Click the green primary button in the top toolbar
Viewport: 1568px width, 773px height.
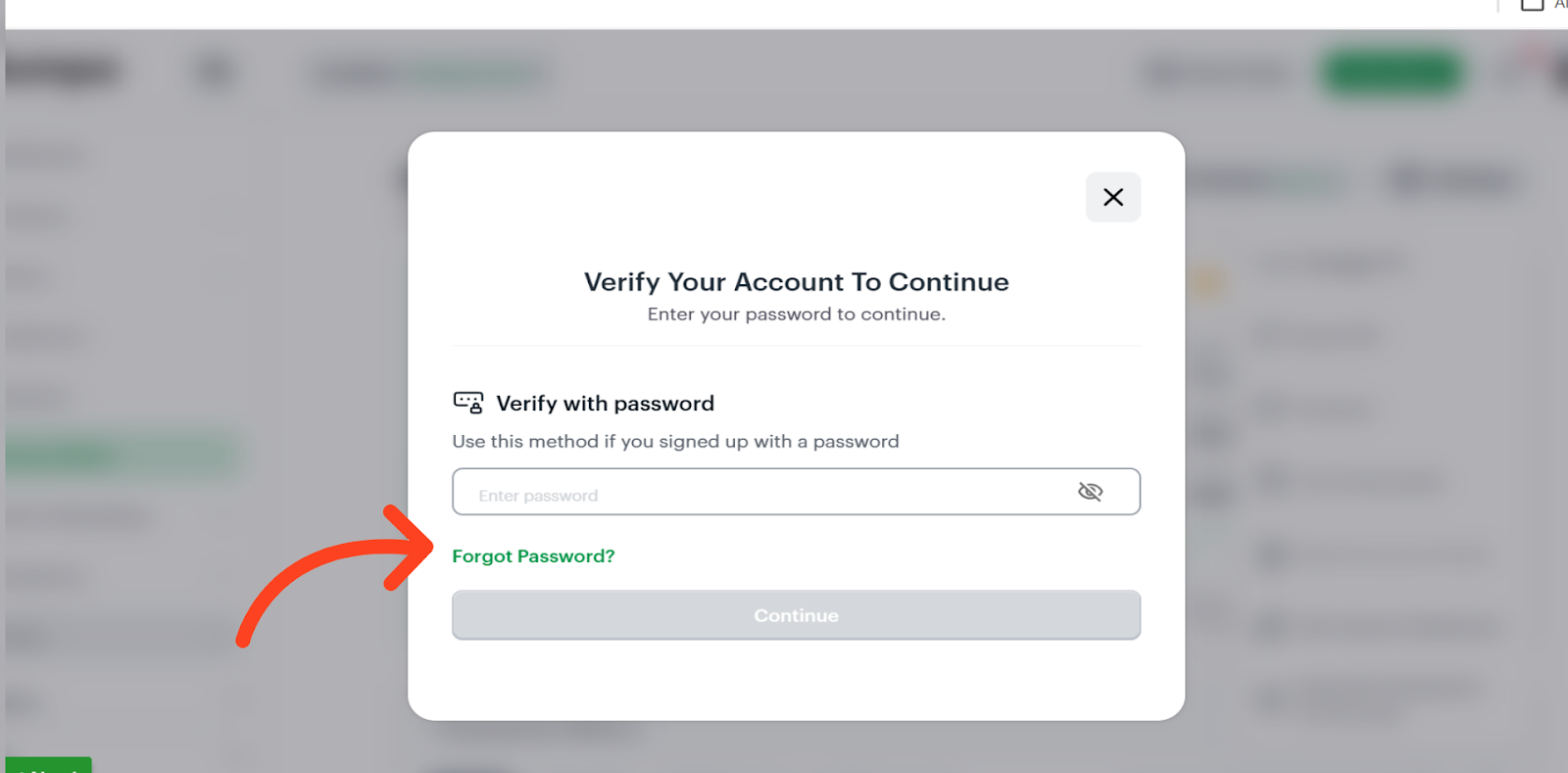(x=1391, y=72)
